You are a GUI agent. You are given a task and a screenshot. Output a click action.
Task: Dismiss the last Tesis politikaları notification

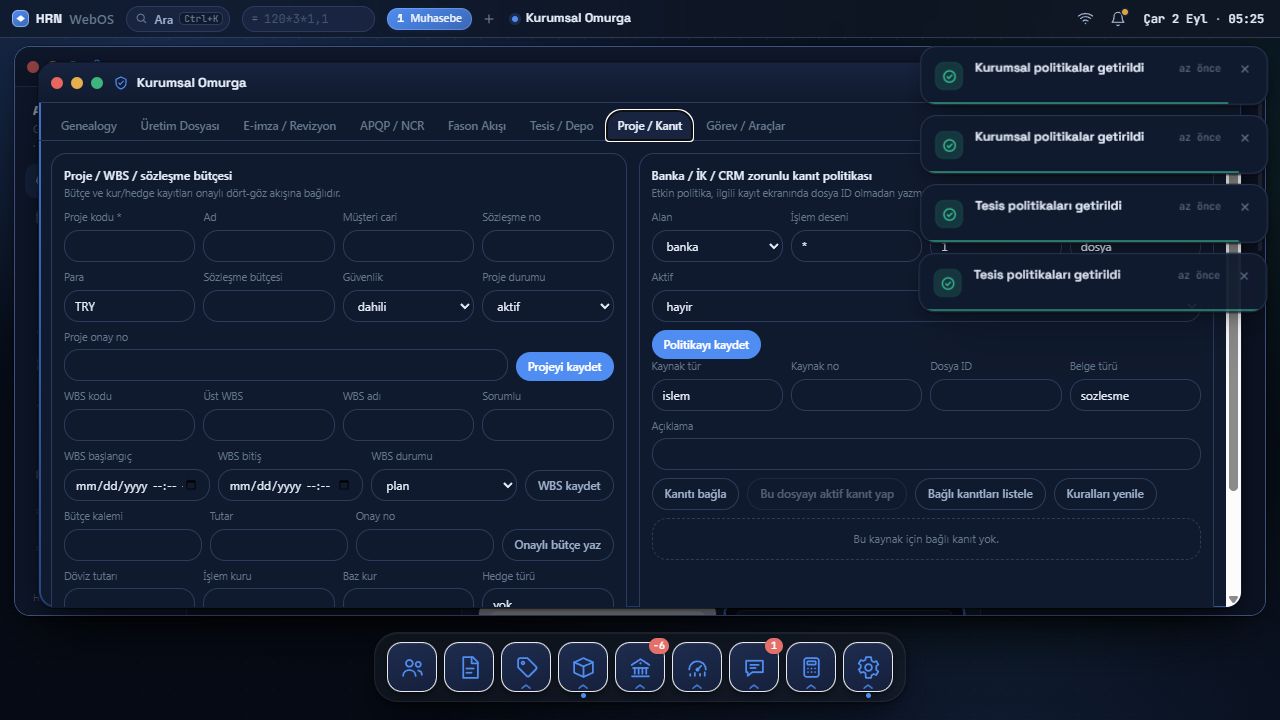[x=1244, y=276]
